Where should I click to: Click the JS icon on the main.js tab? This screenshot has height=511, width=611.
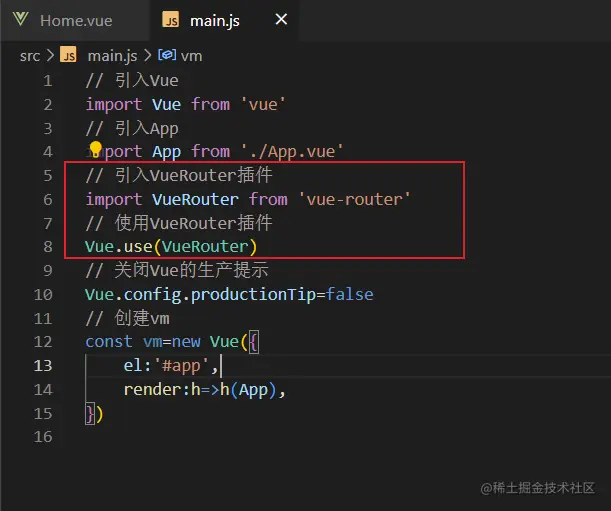(x=171, y=20)
